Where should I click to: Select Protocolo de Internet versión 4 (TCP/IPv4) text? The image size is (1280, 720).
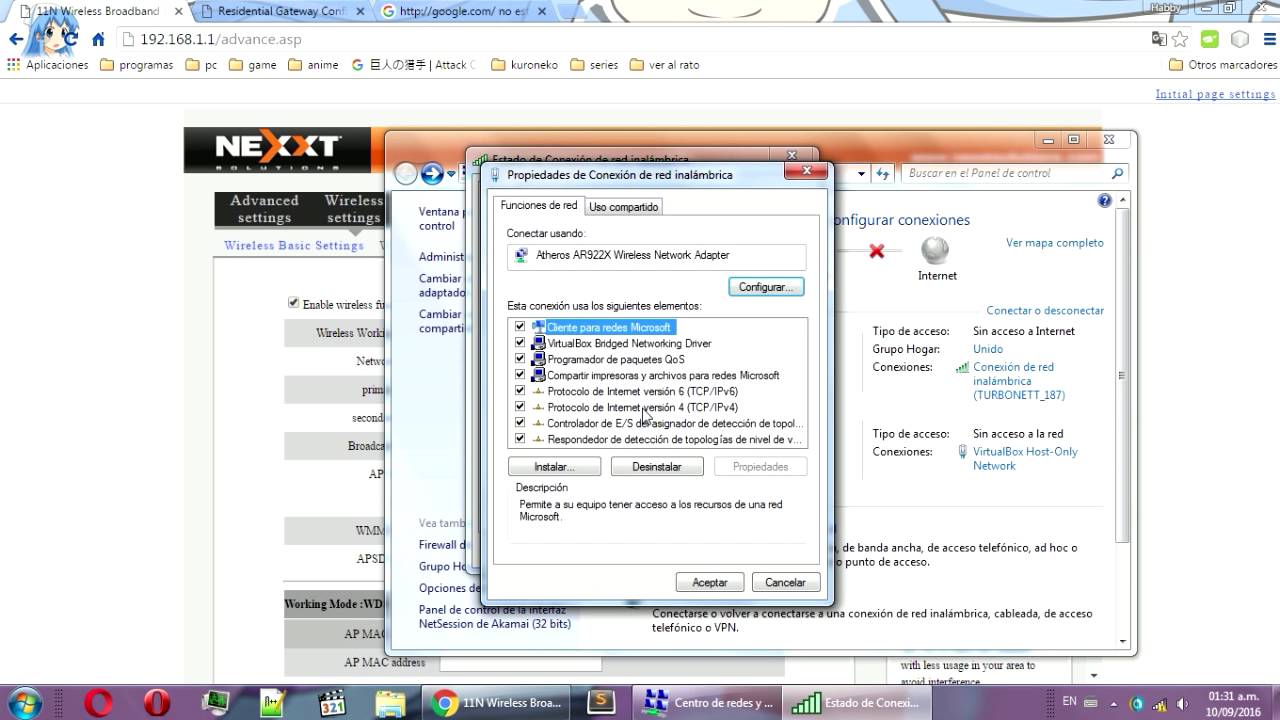pyautogui.click(x=642, y=407)
